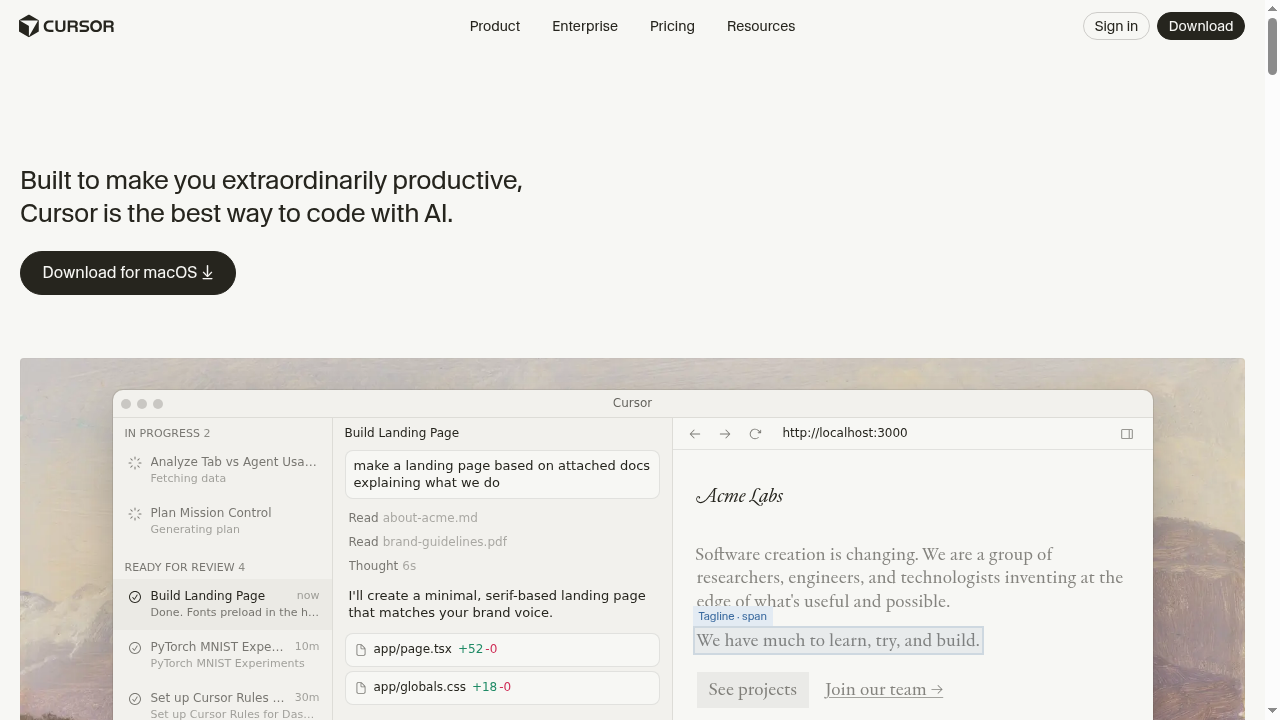The width and height of the screenshot is (1280, 720).
Task: Click the back arrow in the preview browser
Action: click(x=694, y=433)
